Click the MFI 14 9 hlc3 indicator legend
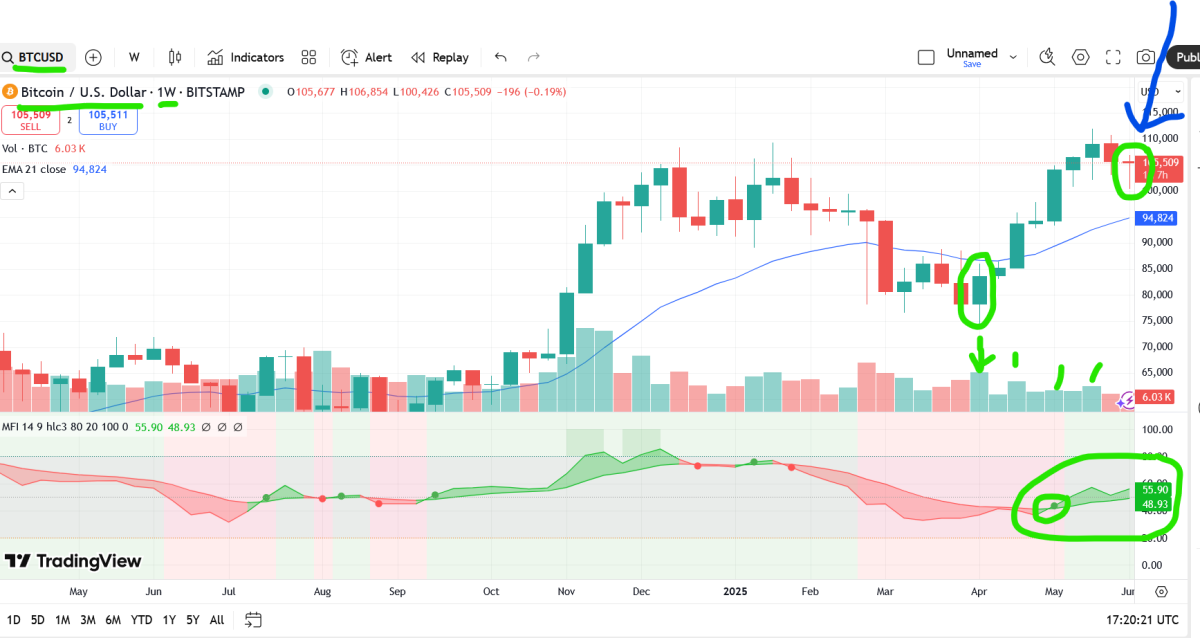The image size is (1200, 638). [64, 427]
